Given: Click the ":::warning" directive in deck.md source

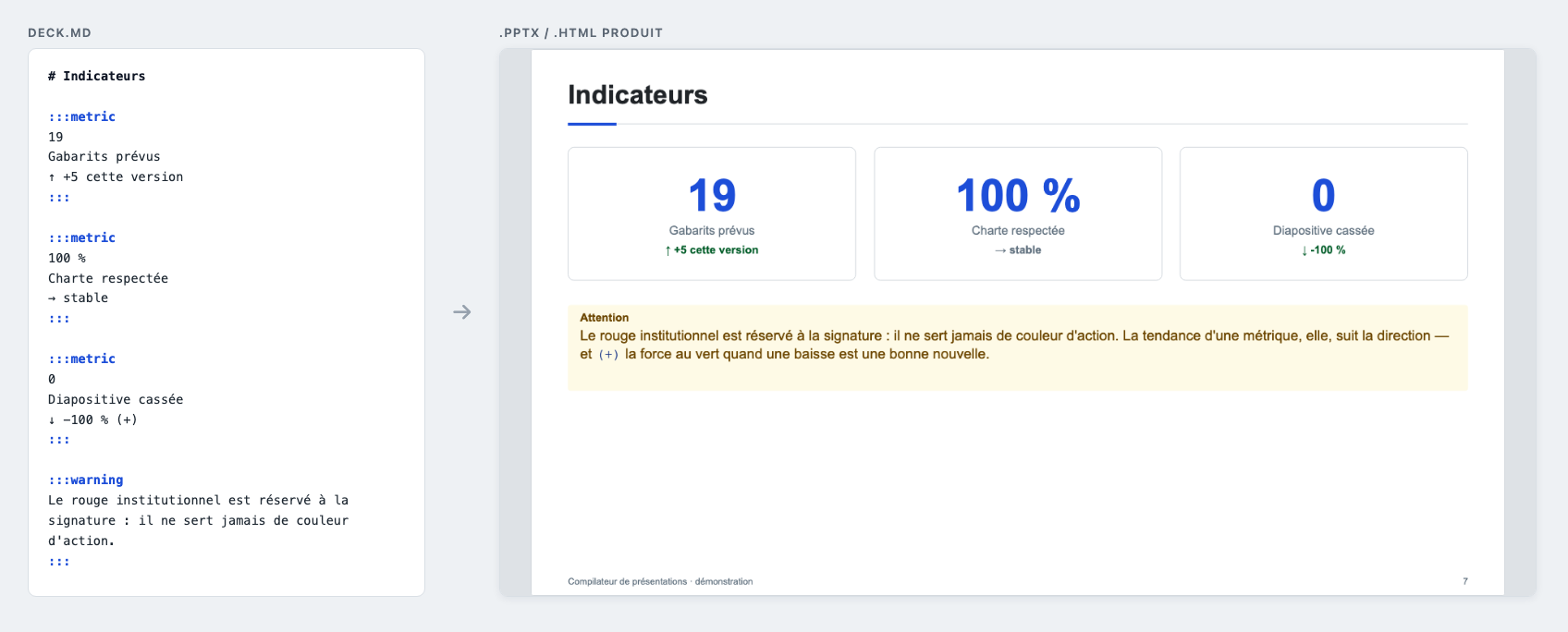Looking at the screenshot, I should [x=86, y=480].
